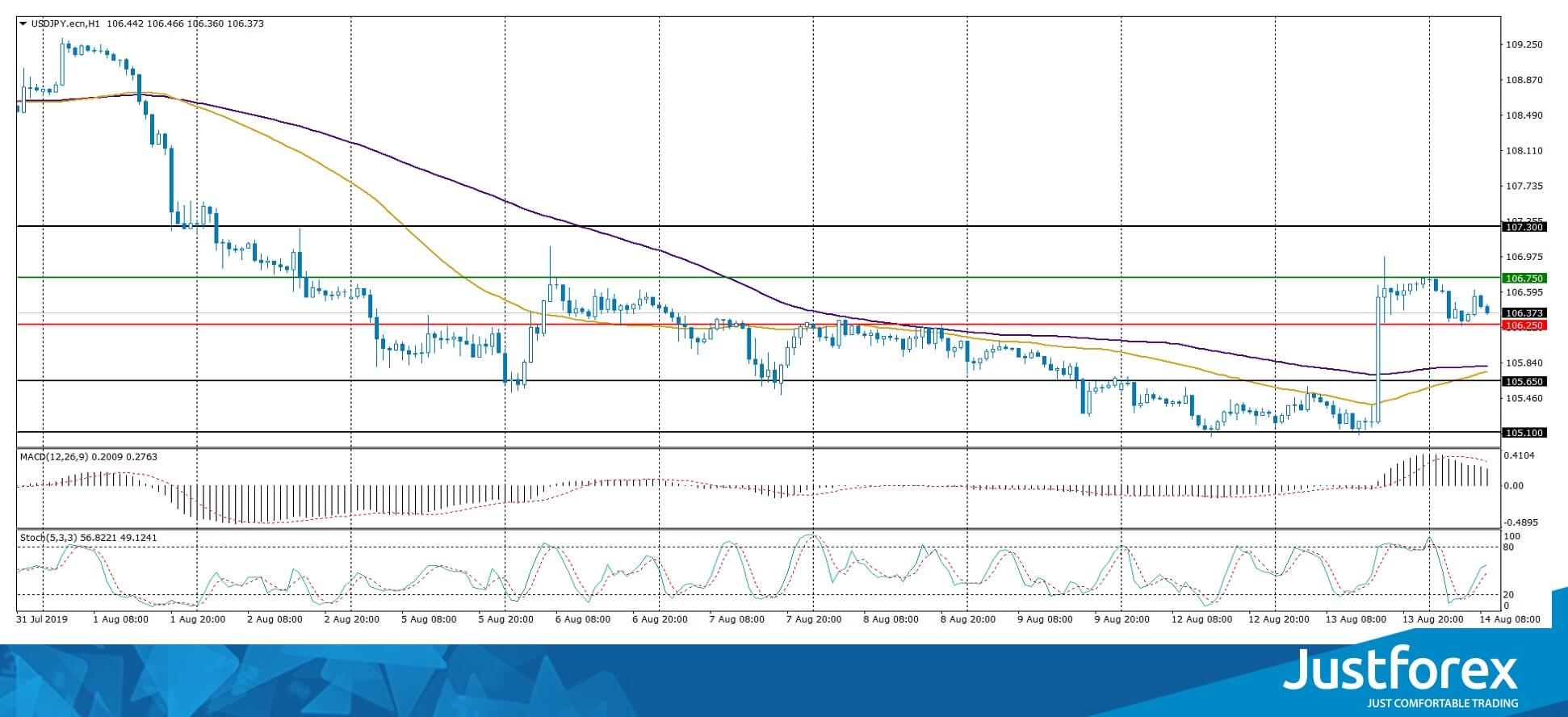
Task: Click the 5 Aug 08:00 time label
Action: 429,619
